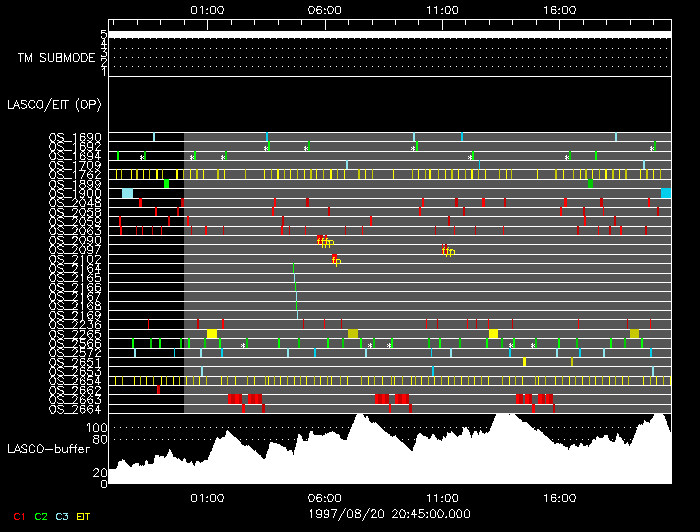This screenshot has width=700, height=532.
Task: Click the TM SUBMODE label
Action: pos(56,57)
